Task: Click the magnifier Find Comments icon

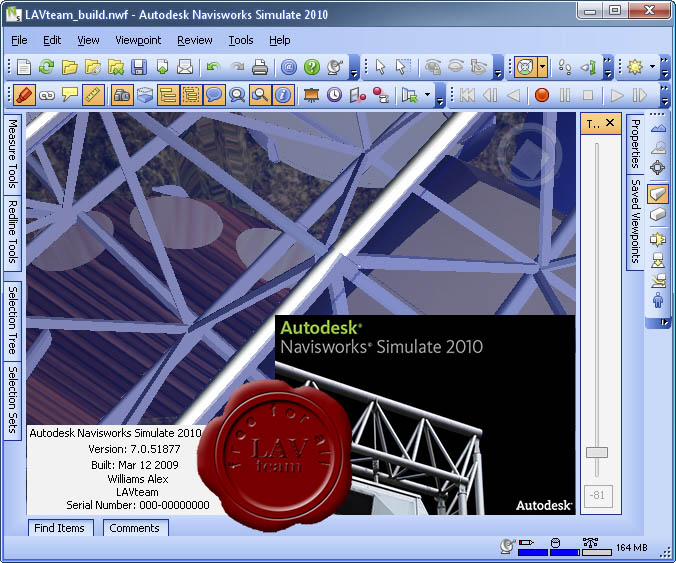Action: pos(237,95)
